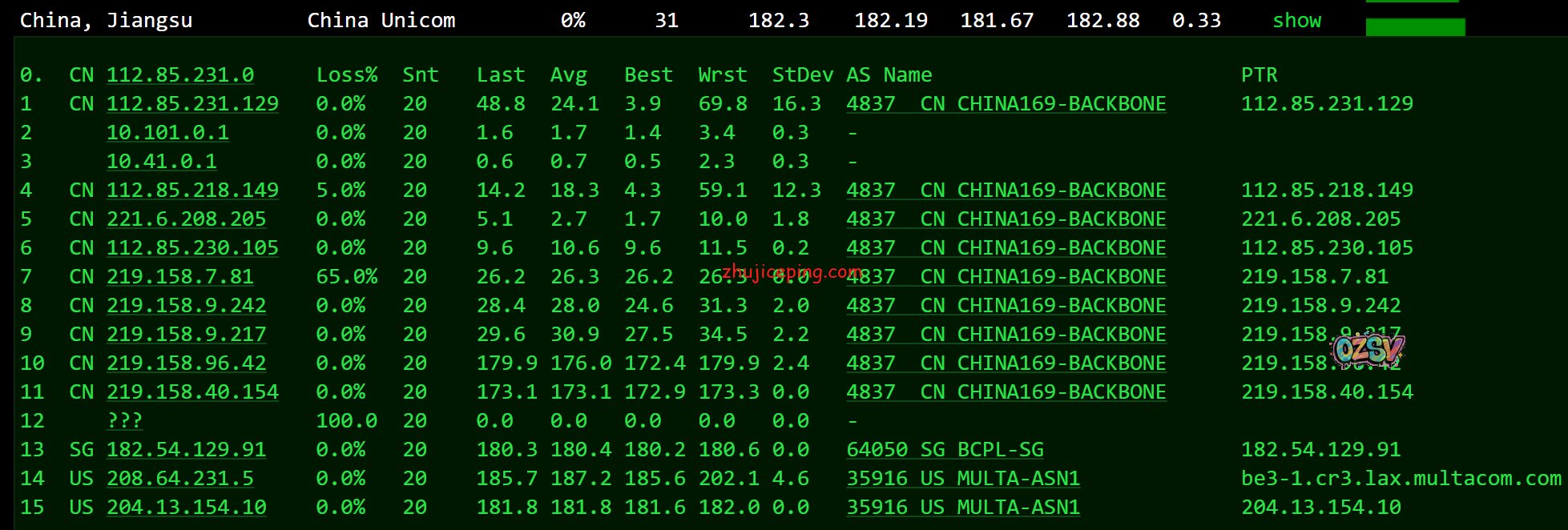Click the green latency bar graph
Viewport: 1568px width, 530px height.
tap(1415, 26)
